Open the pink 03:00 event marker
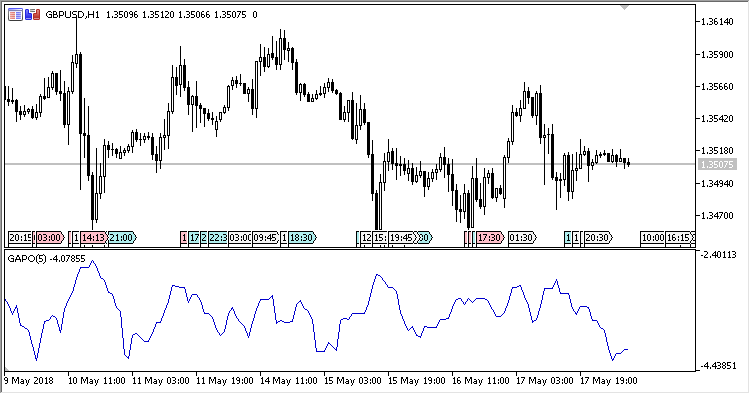The height and width of the screenshot is (394, 750). [50, 238]
